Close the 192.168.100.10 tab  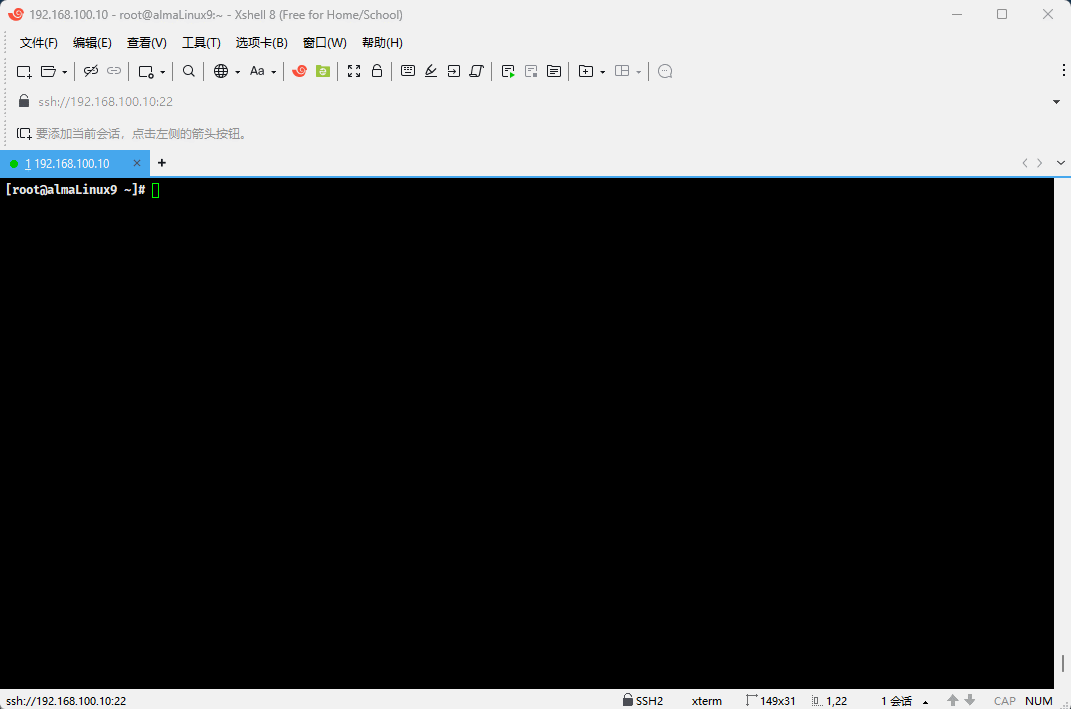[x=137, y=163]
